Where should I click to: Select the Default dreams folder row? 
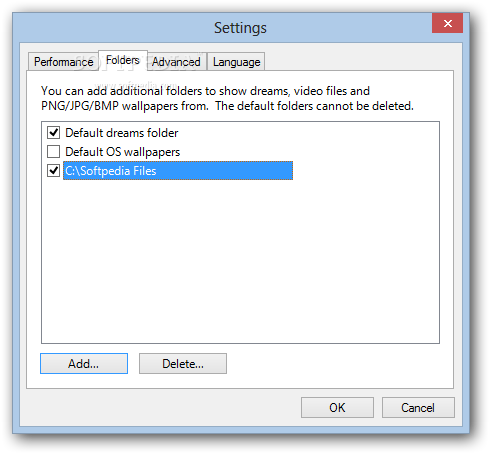pos(122,133)
